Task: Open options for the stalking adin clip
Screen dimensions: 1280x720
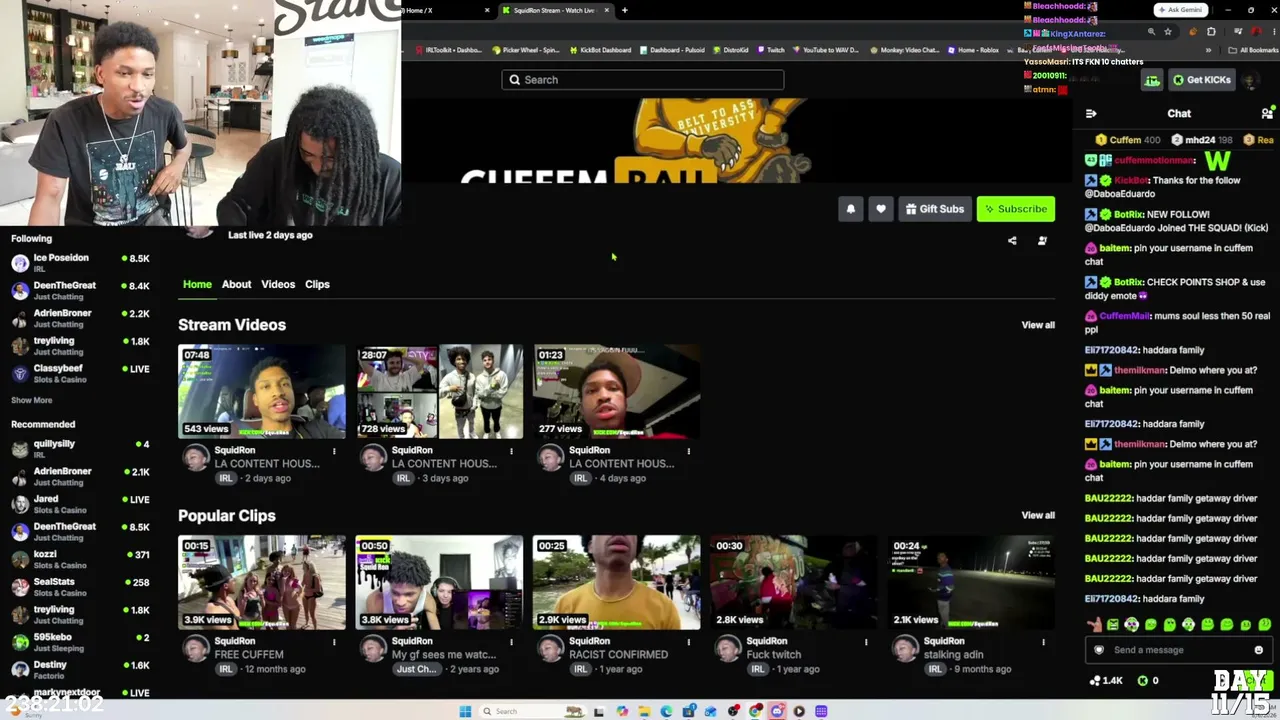Action: click(x=1043, y=642)
